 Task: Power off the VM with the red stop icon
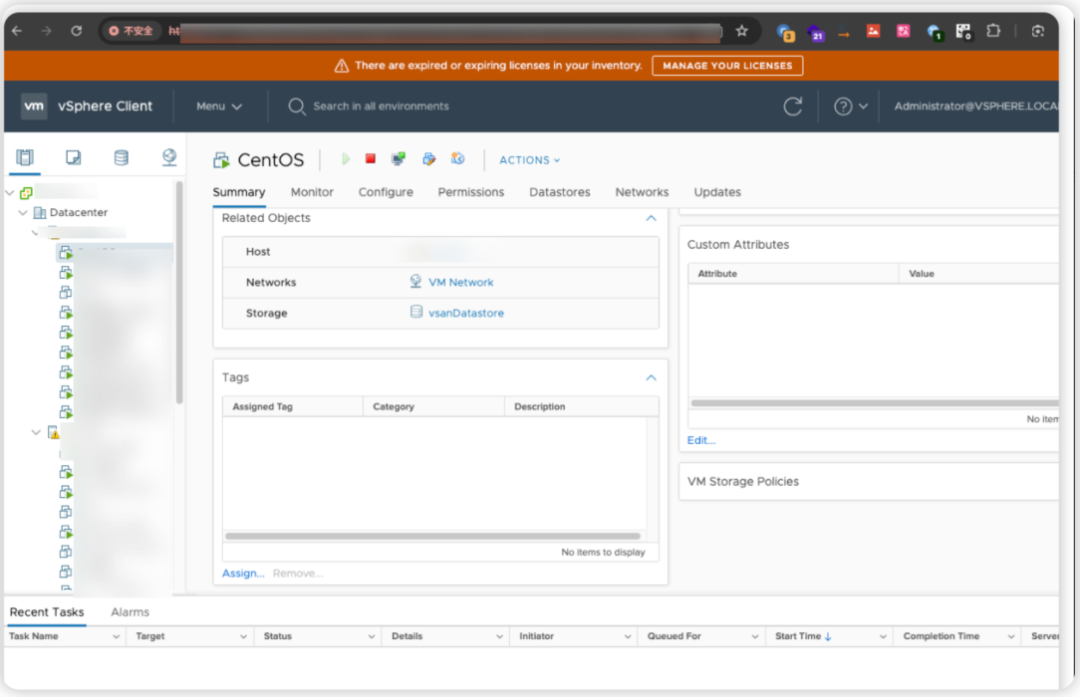tap(371, 159)
